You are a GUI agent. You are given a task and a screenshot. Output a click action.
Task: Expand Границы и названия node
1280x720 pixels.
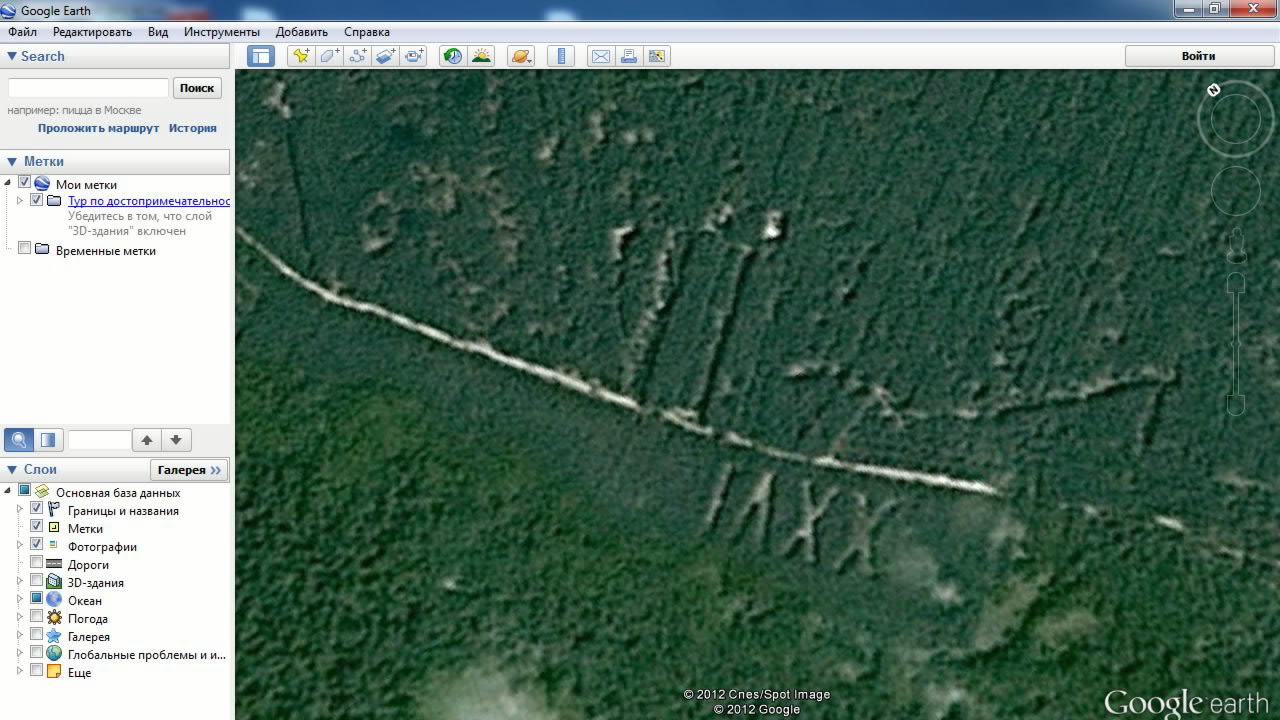pyautogui.click(x=20, y=510)
